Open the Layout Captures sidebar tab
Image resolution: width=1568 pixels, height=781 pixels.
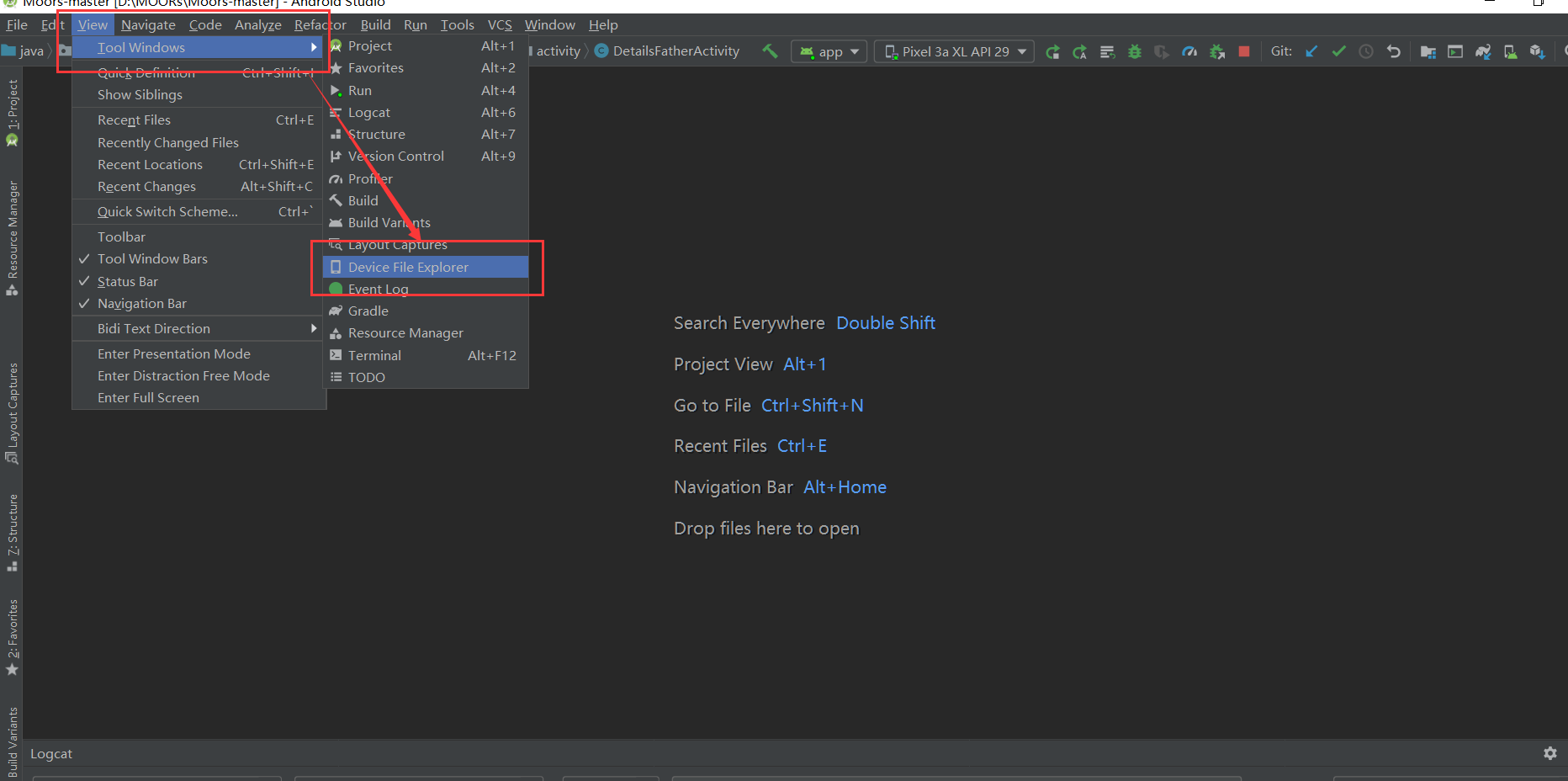pos(12,413)
